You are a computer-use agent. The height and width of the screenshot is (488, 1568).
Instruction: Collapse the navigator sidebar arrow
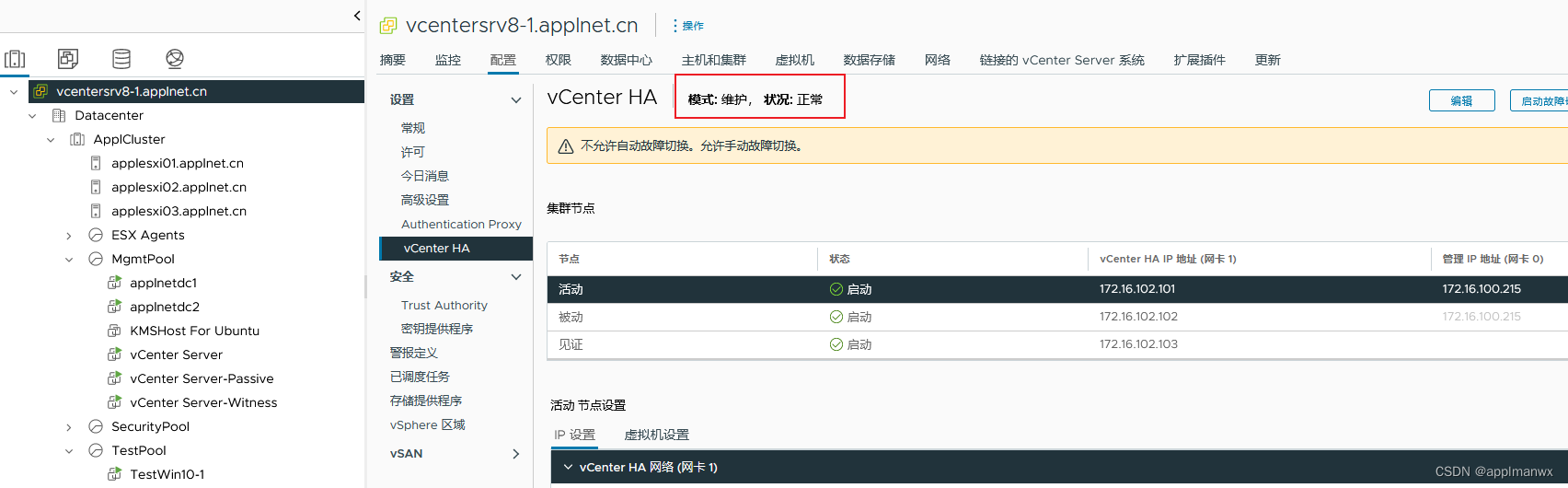coord(357,16)
